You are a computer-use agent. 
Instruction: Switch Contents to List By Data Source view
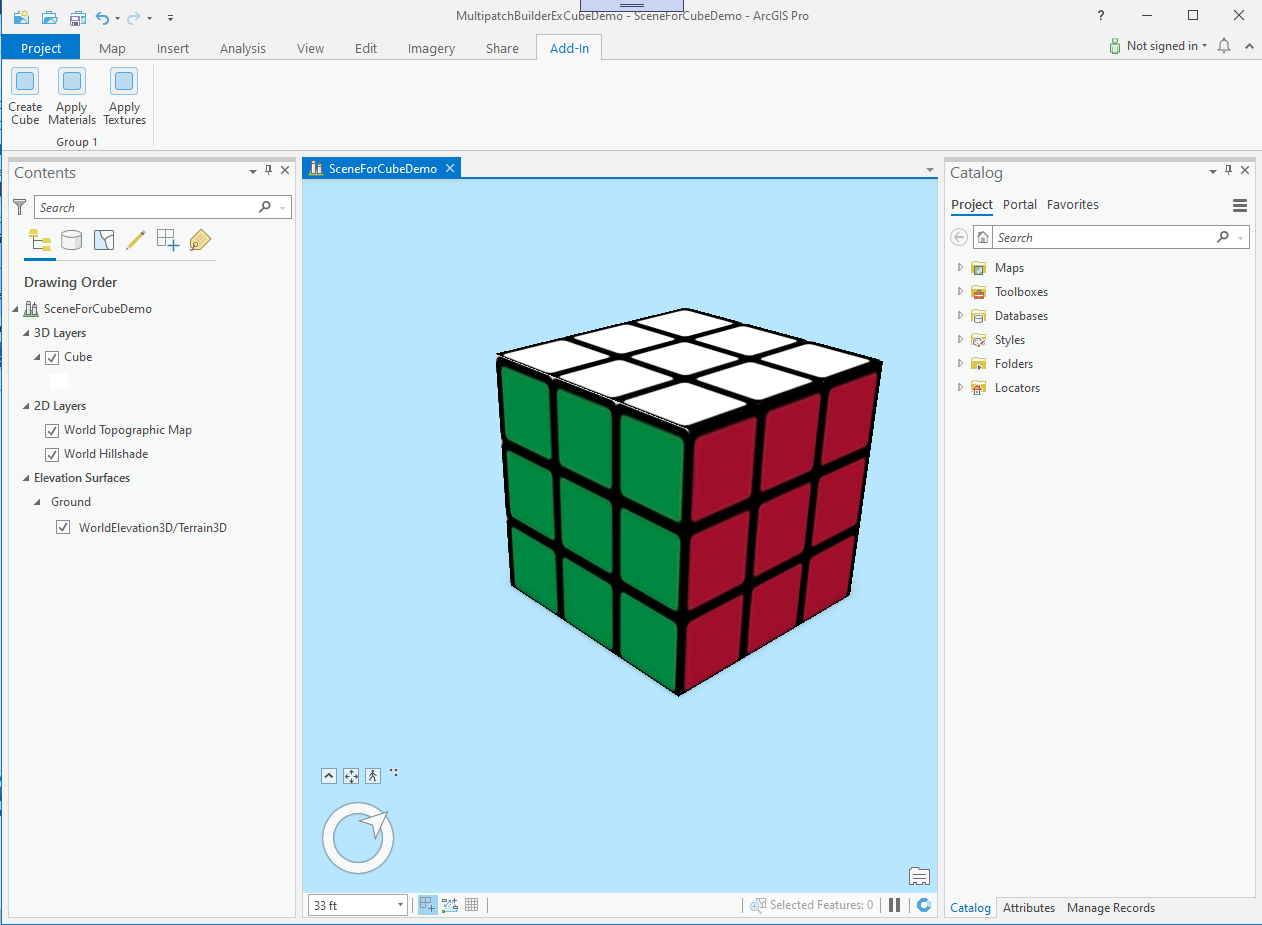[x=71, y=240]
